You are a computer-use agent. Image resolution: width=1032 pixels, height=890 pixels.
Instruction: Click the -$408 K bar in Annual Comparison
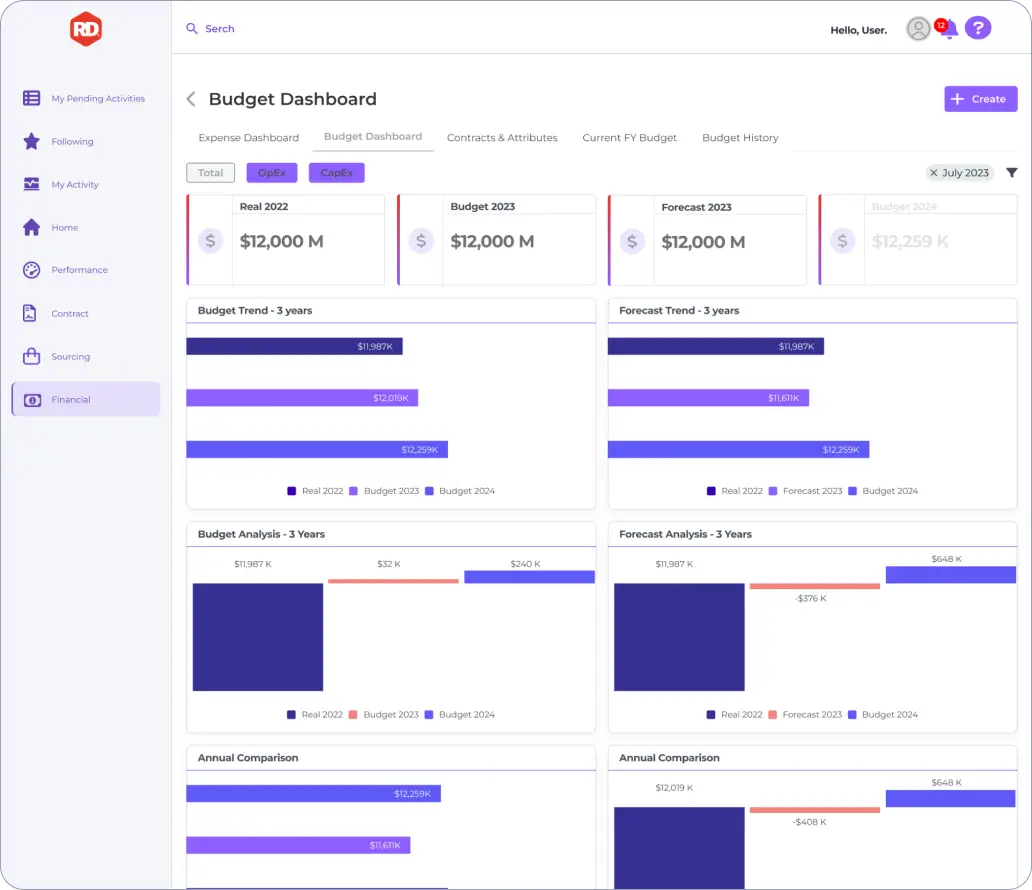click(815, 810)
